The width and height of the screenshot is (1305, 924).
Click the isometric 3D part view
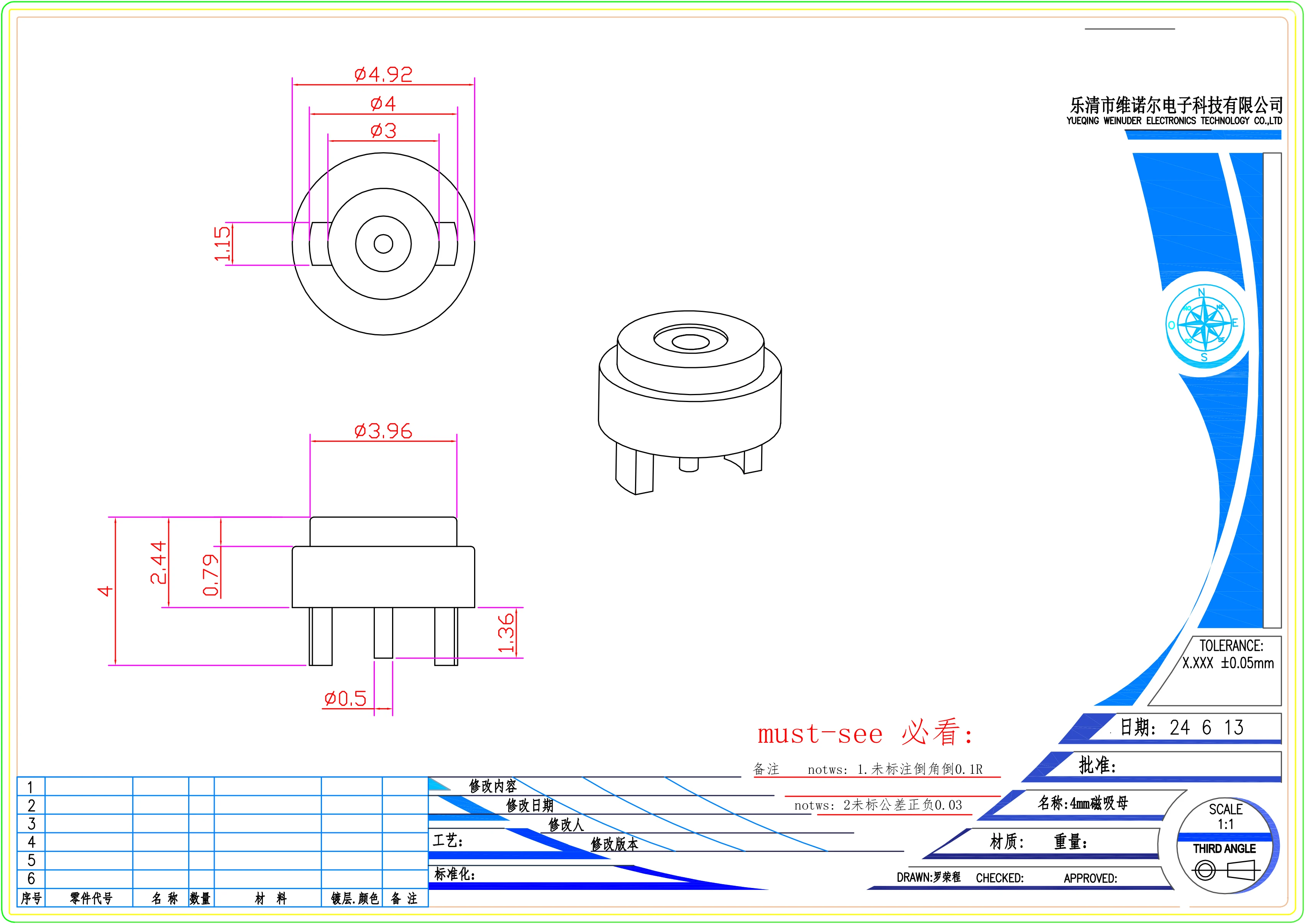click(690, 402)
